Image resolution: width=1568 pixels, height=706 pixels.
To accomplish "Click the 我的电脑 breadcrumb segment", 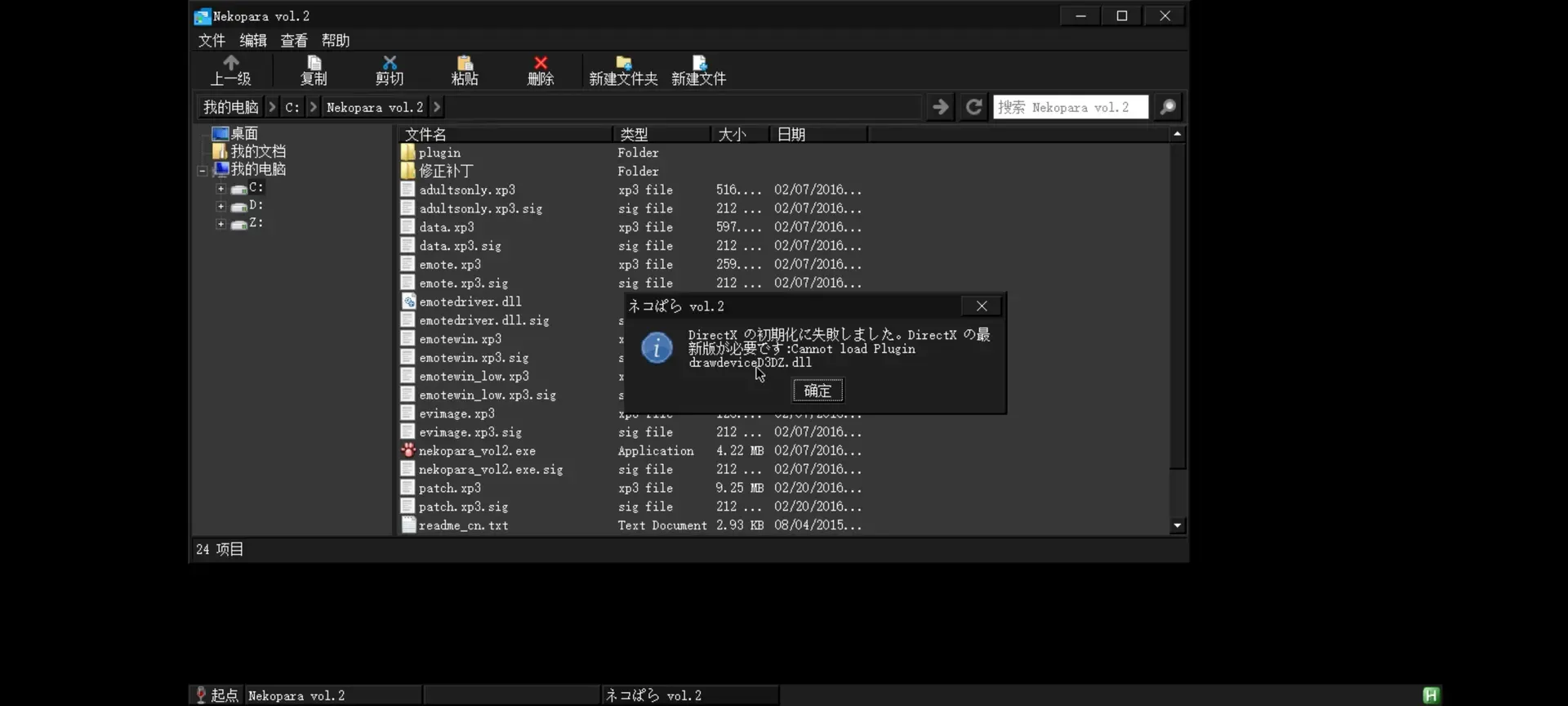I will point(231,107).
